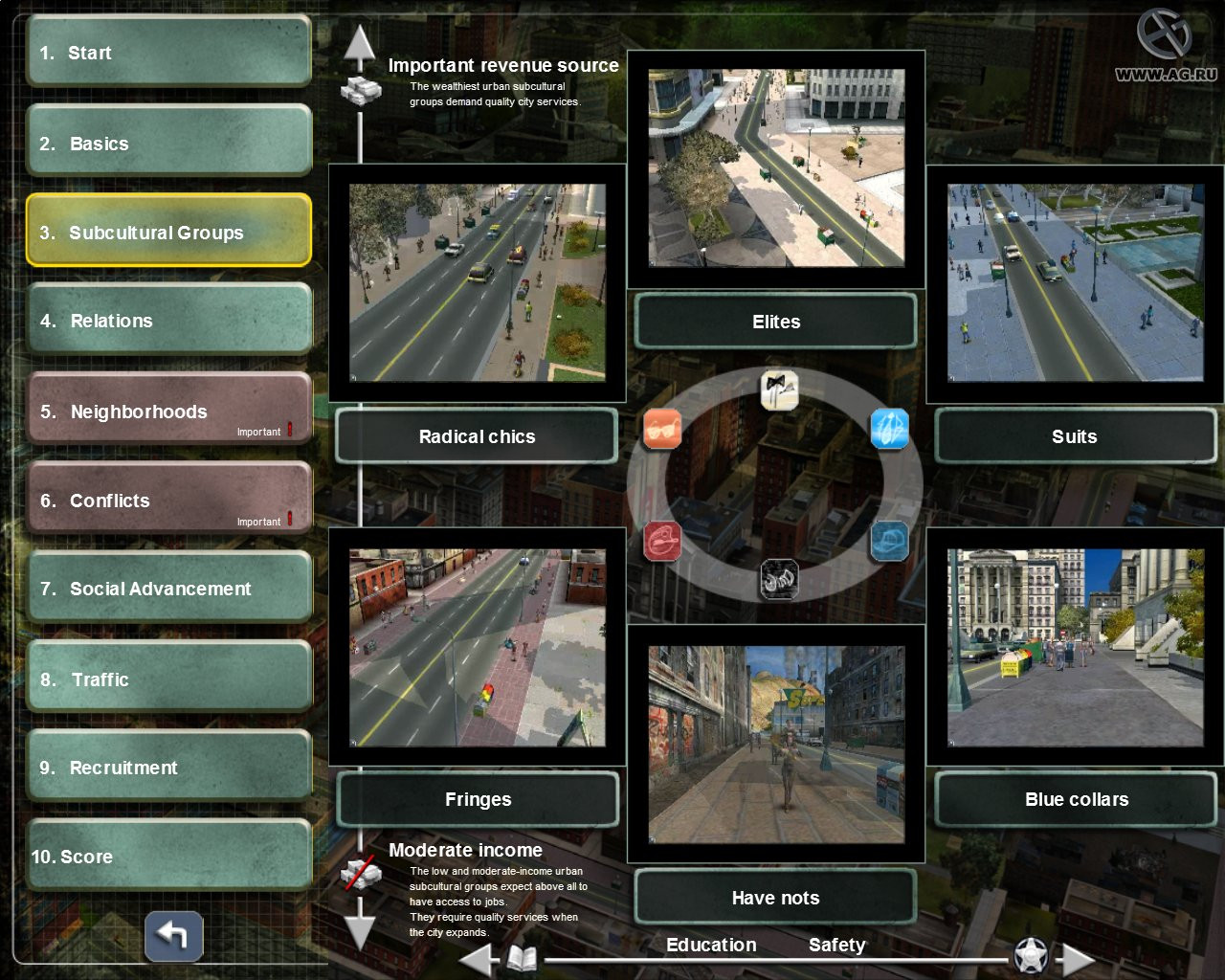The image size is (1225, 980).
Task: Select the 3. Subcultural Groups chapter
Action: click(x=168, y=231)
